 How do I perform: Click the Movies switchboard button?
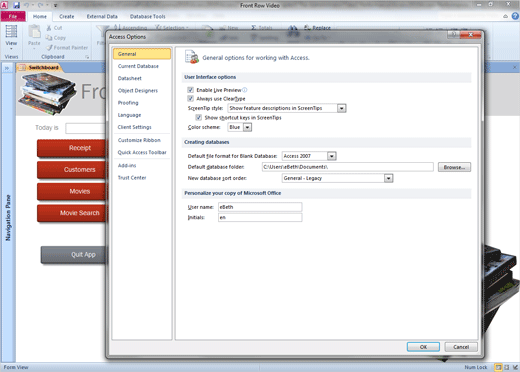point(72,191)
